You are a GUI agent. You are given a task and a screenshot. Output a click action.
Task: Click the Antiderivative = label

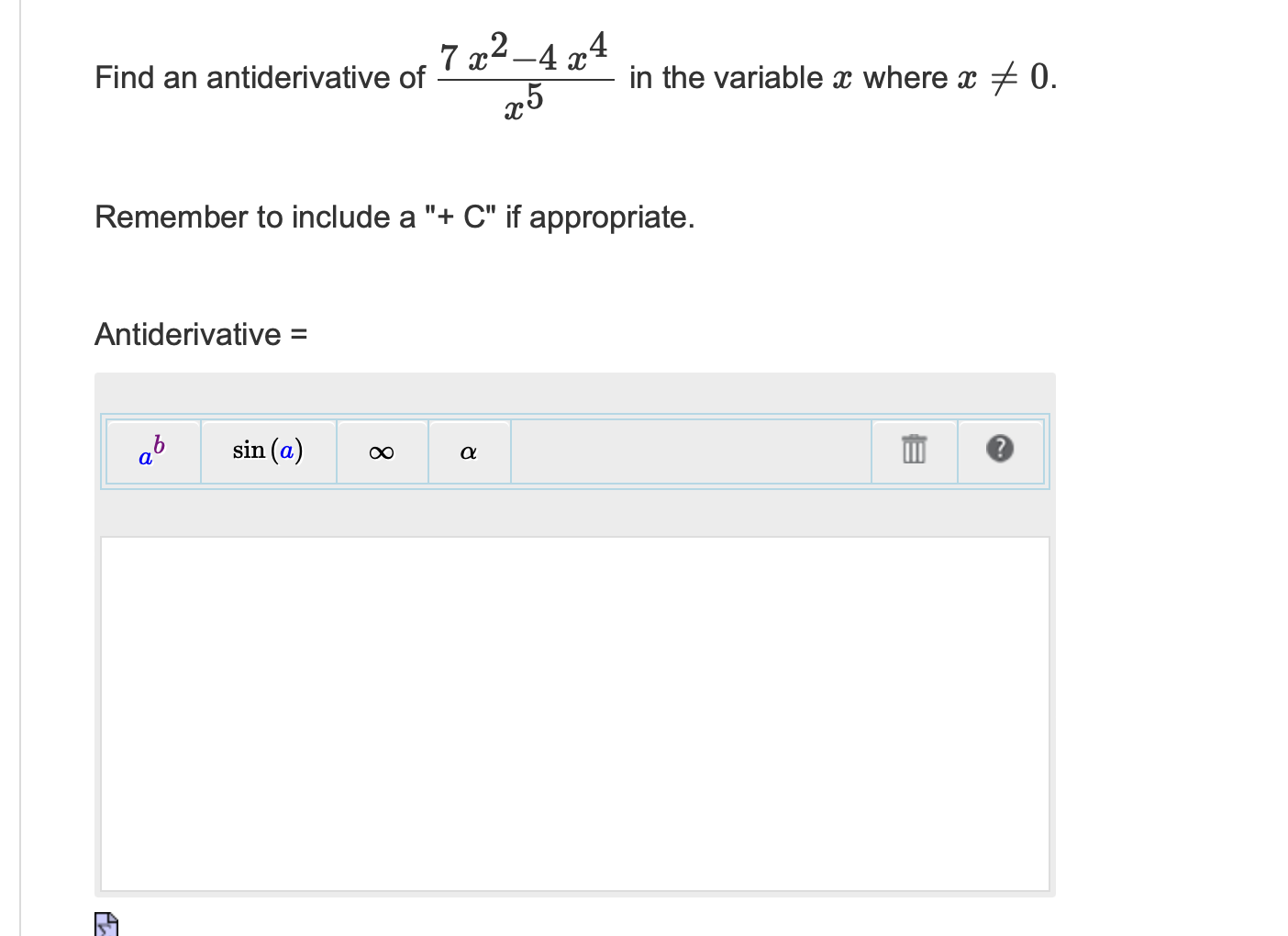[x=201, y=334]
